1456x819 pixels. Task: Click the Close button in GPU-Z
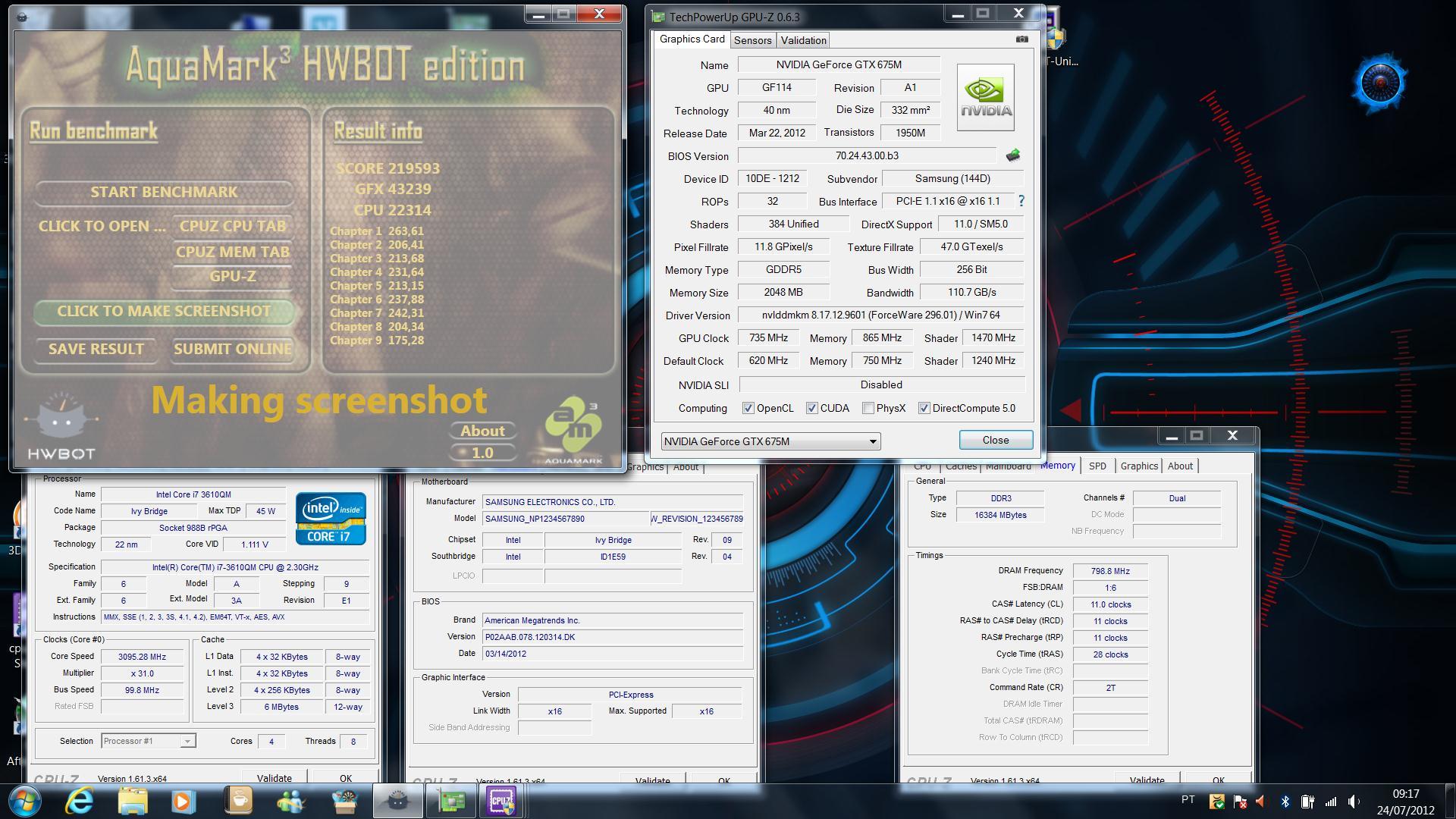pyautogui.click(x=996, y=440)
